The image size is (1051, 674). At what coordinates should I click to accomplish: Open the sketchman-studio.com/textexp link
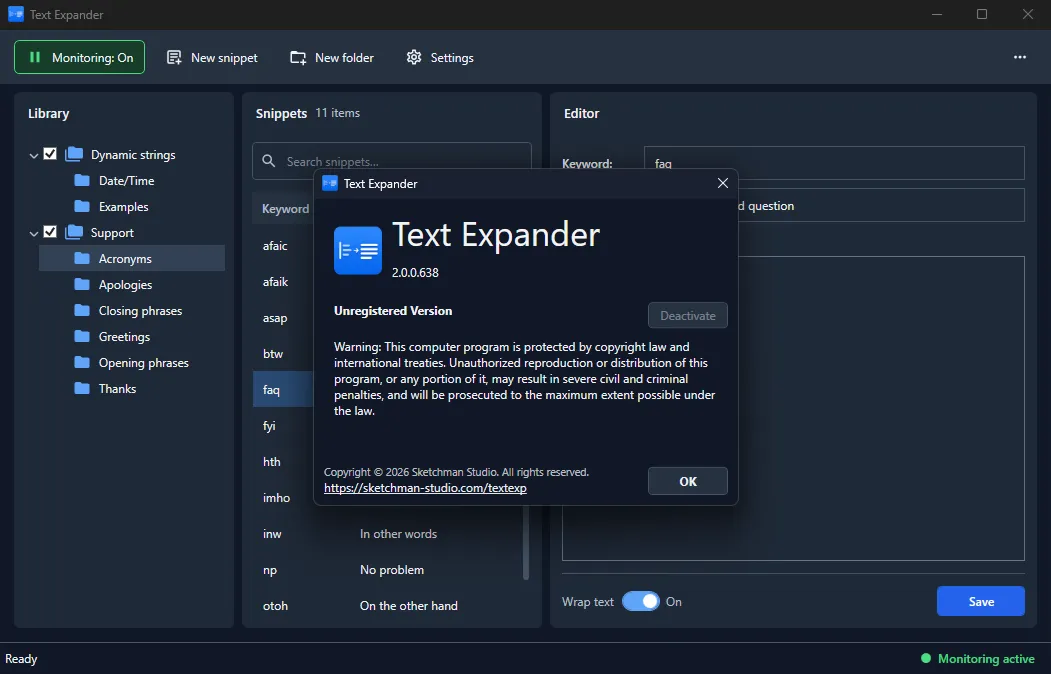pyautogui.click(x=425, y=488)
